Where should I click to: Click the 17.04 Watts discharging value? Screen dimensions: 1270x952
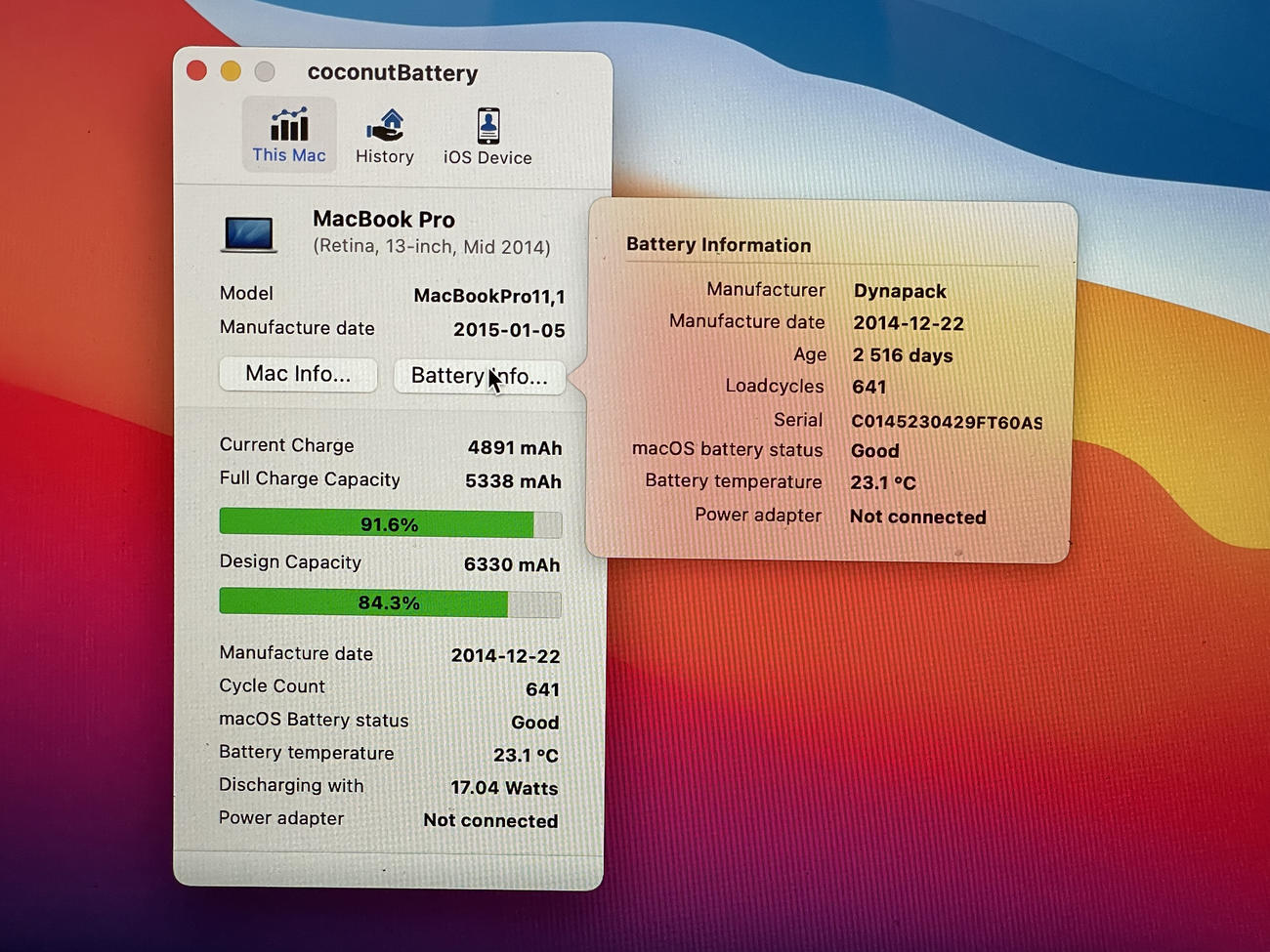[504, 788]
